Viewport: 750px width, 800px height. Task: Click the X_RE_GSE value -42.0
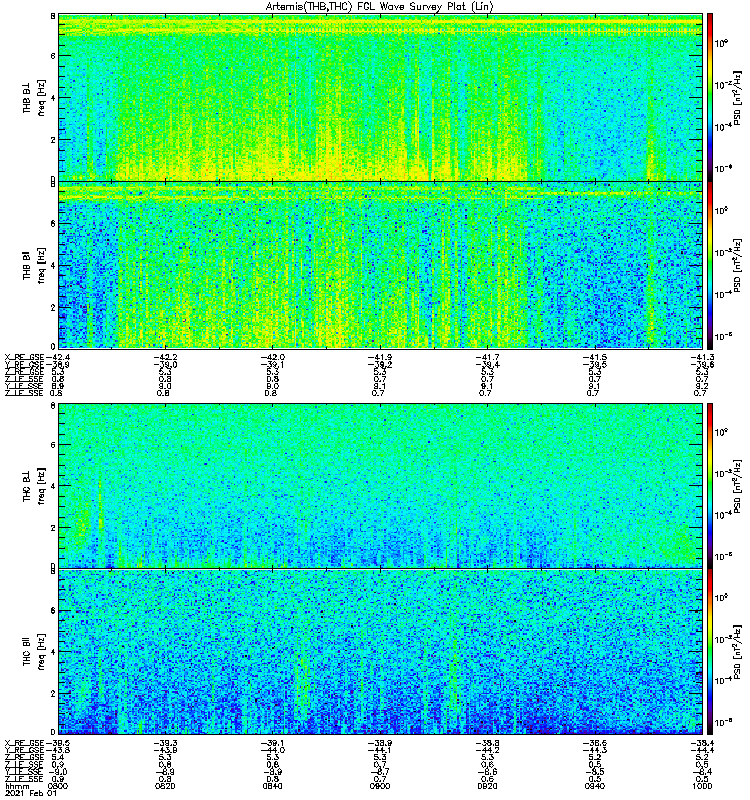(x=272, y=357)
